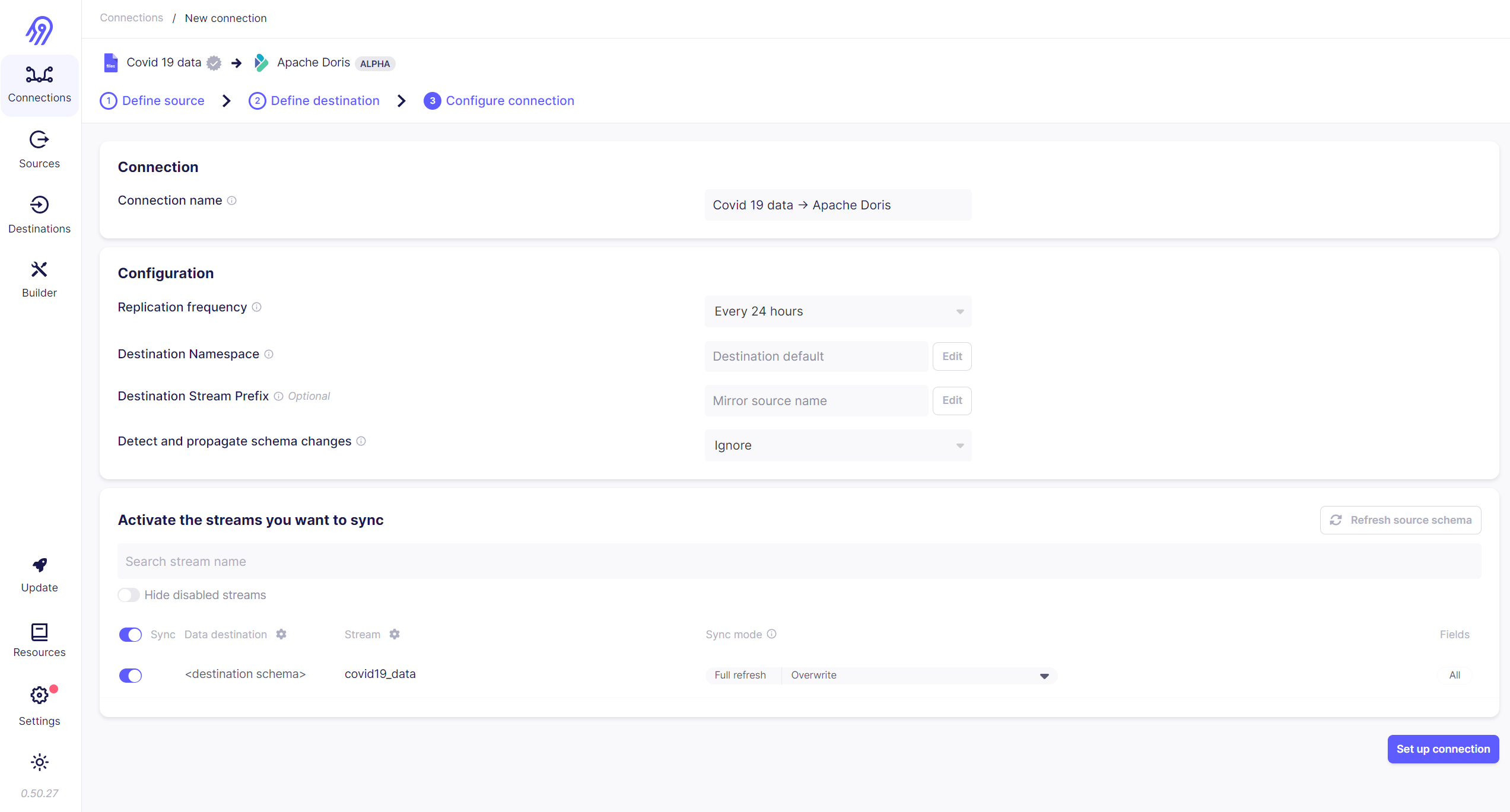The image size is (1510, 812).
Task: Click Refresh source schema button
Action: [x=1400, y=520]
